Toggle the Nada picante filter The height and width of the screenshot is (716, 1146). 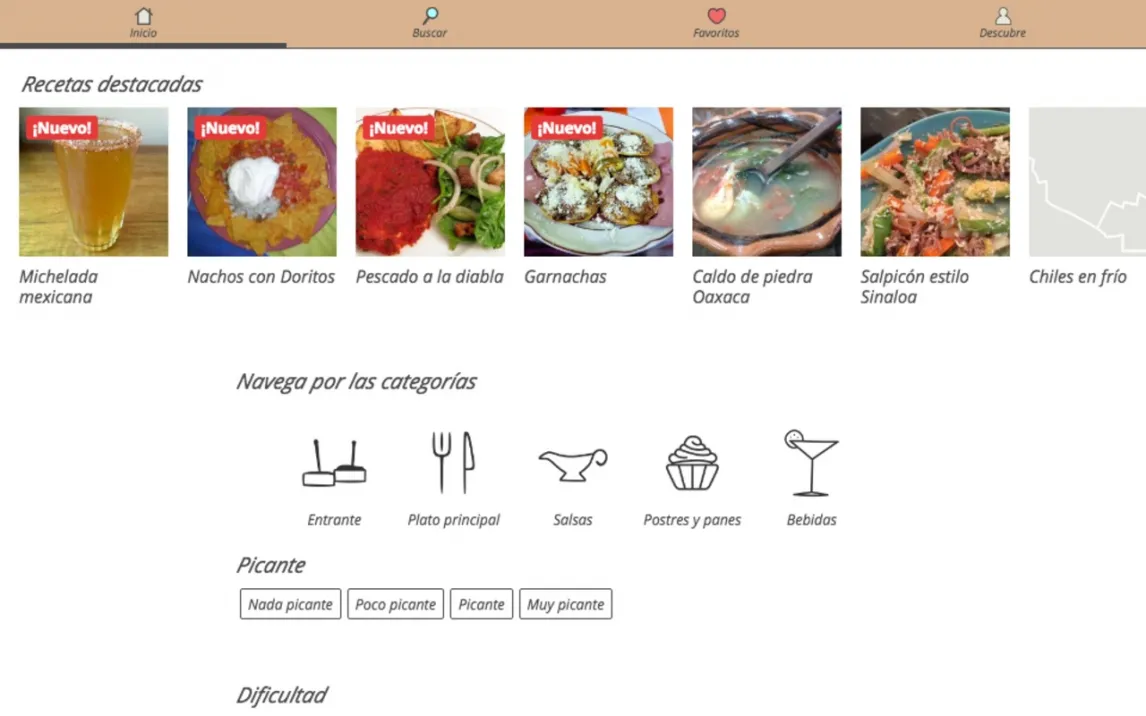coord(290,604)
